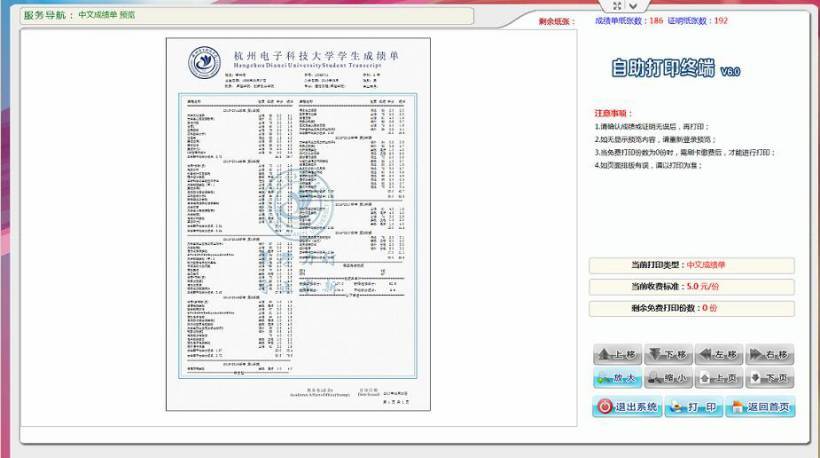Click the 成绩单纸张数 186 text

point(629,21)
